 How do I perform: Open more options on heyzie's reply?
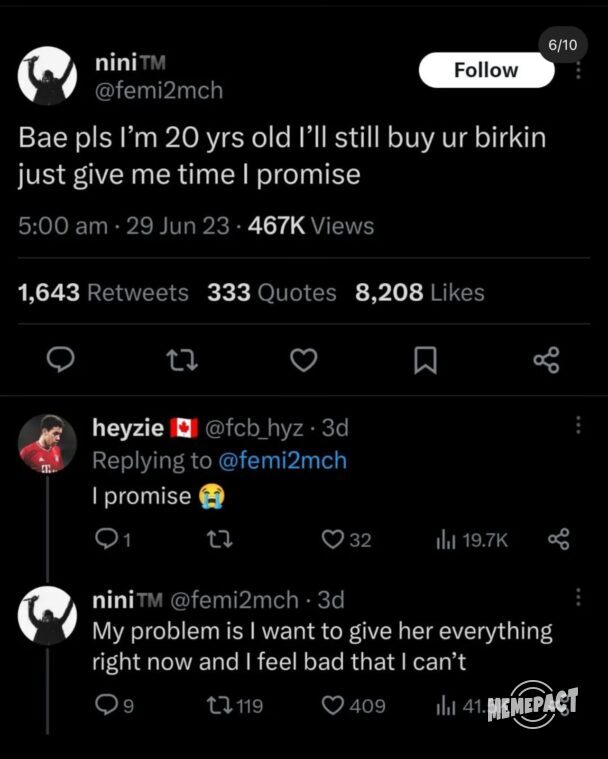pos(577,426)
